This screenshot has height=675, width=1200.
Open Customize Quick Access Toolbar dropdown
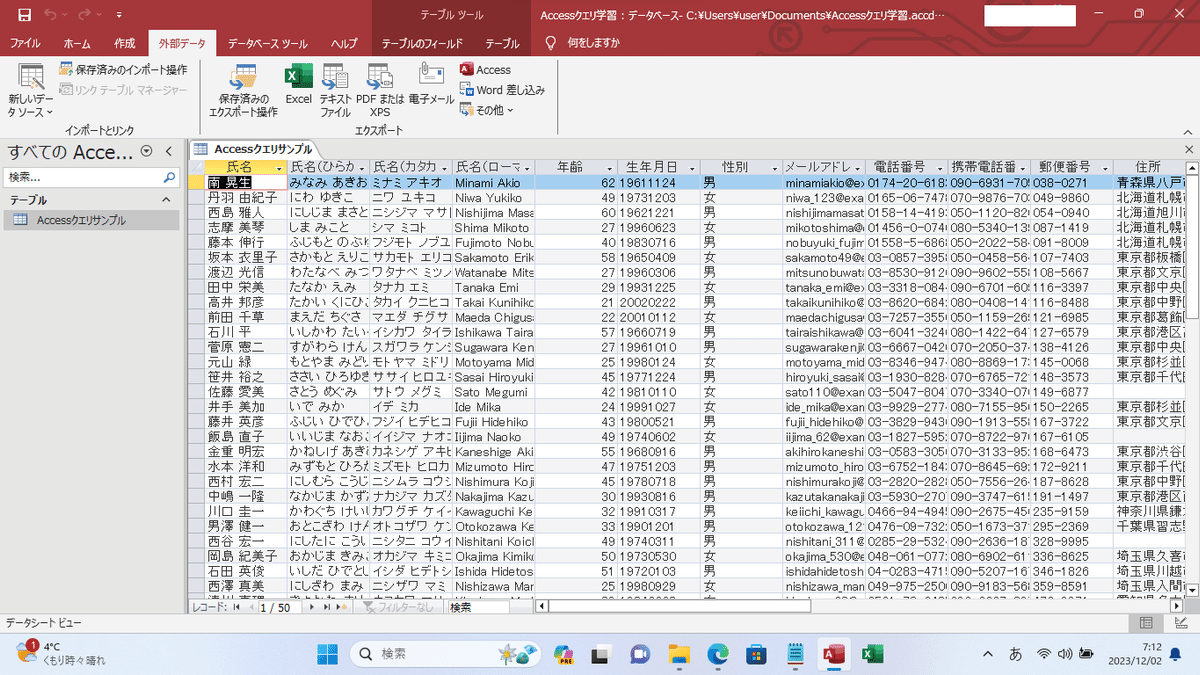(x=121, y=15)
